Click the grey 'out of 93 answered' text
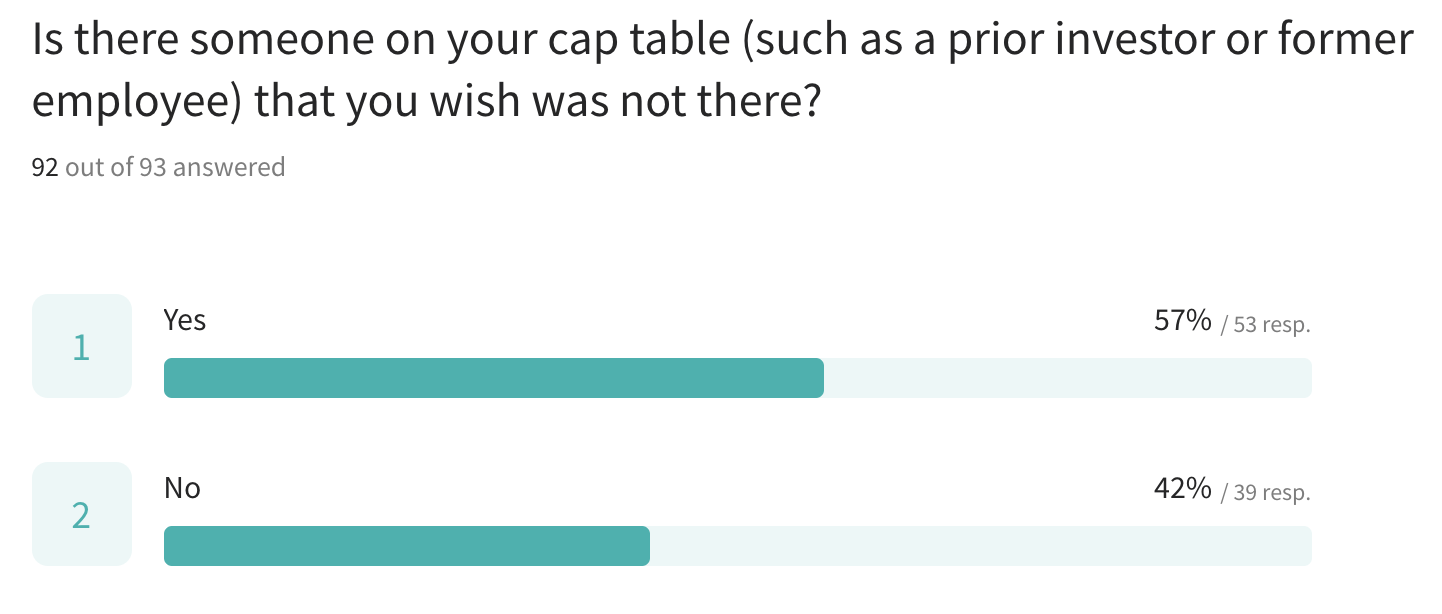Screen dimensions: 1442x614 point(175,167)
